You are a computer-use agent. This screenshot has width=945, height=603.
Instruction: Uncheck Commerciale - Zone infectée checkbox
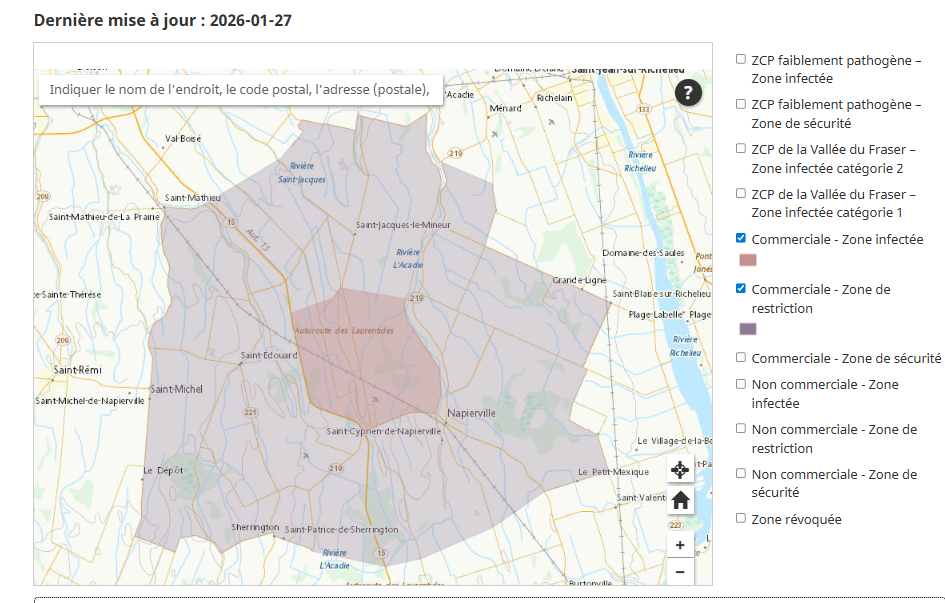tap(741, 239)
